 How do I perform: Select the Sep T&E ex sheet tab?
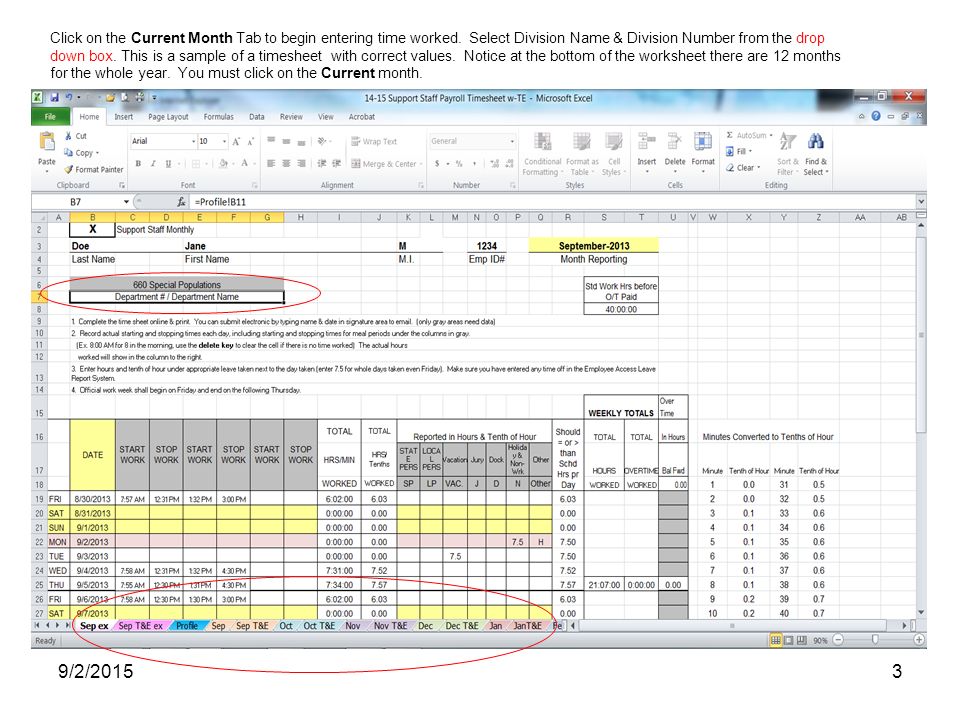pyautogui.click(x=140, y=626)
